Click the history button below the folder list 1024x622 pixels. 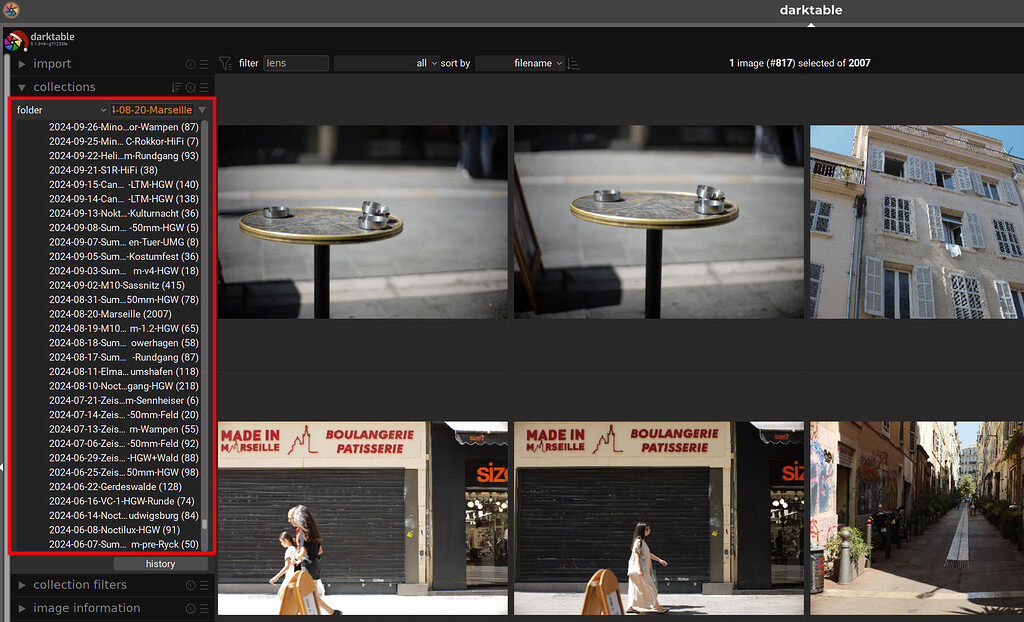(161, 563)
